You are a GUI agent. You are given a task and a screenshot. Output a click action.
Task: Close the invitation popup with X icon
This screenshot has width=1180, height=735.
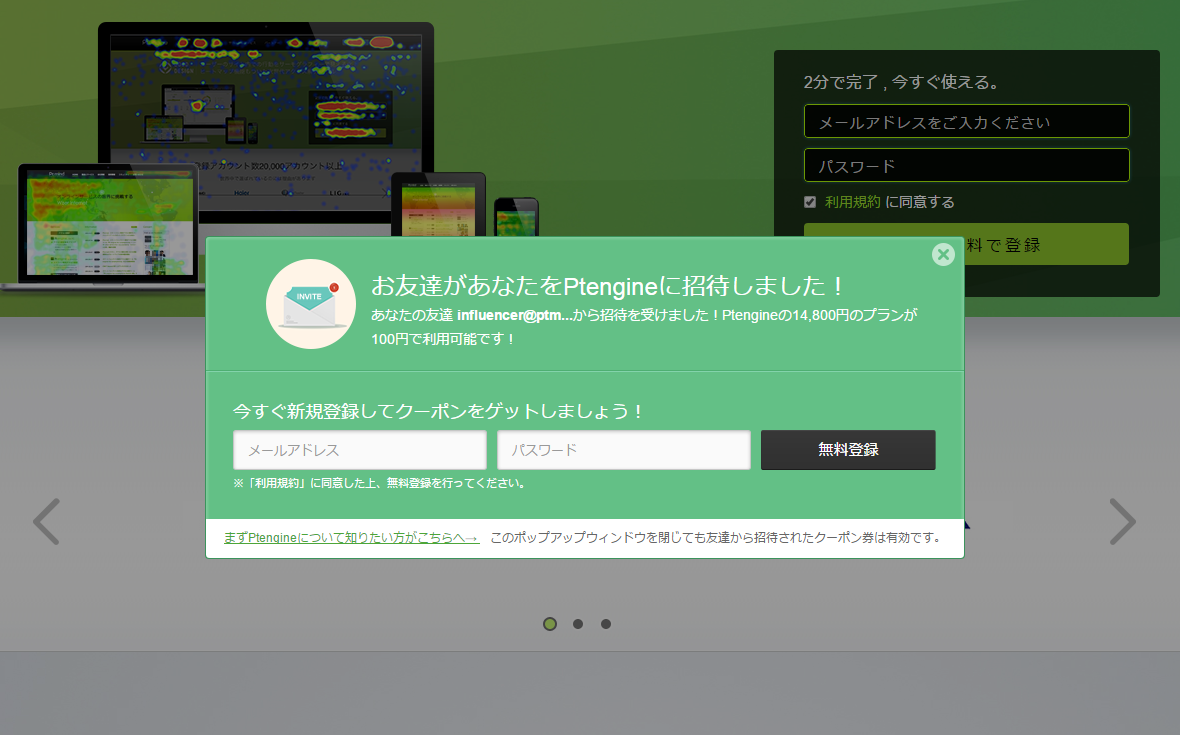tap(943, 254)
